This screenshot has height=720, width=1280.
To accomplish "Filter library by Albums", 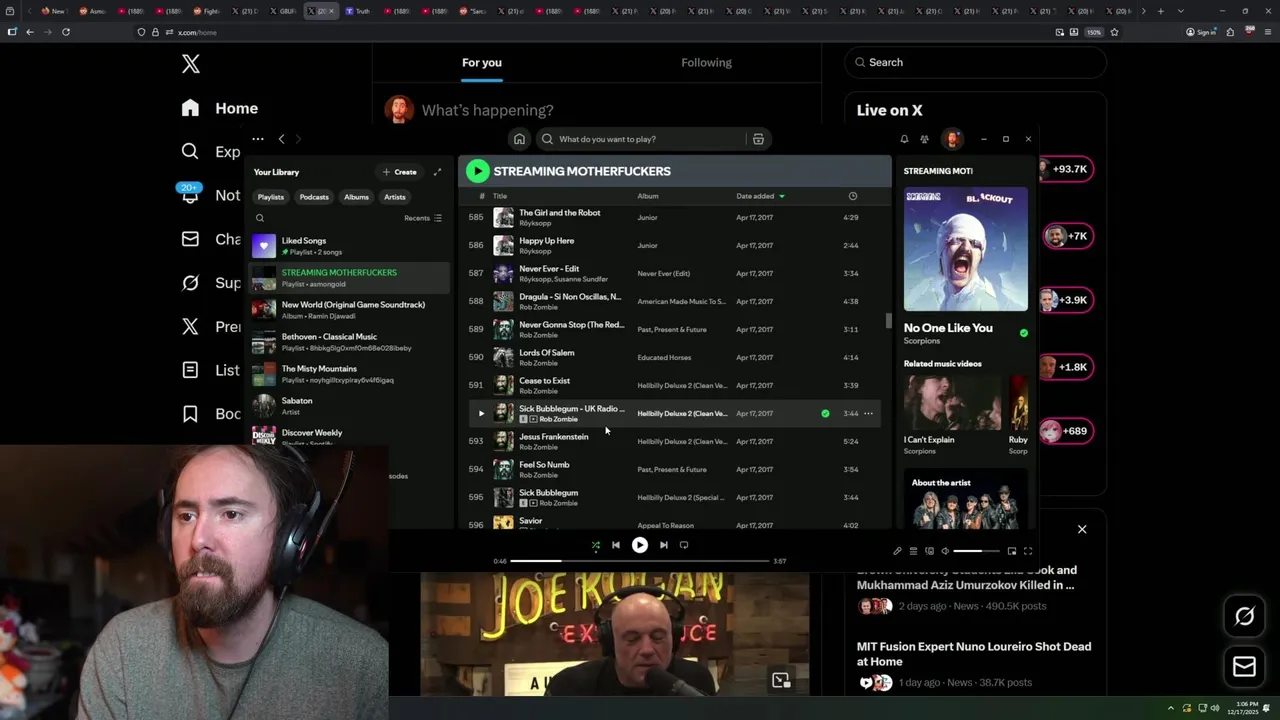I will click(356, 197).
